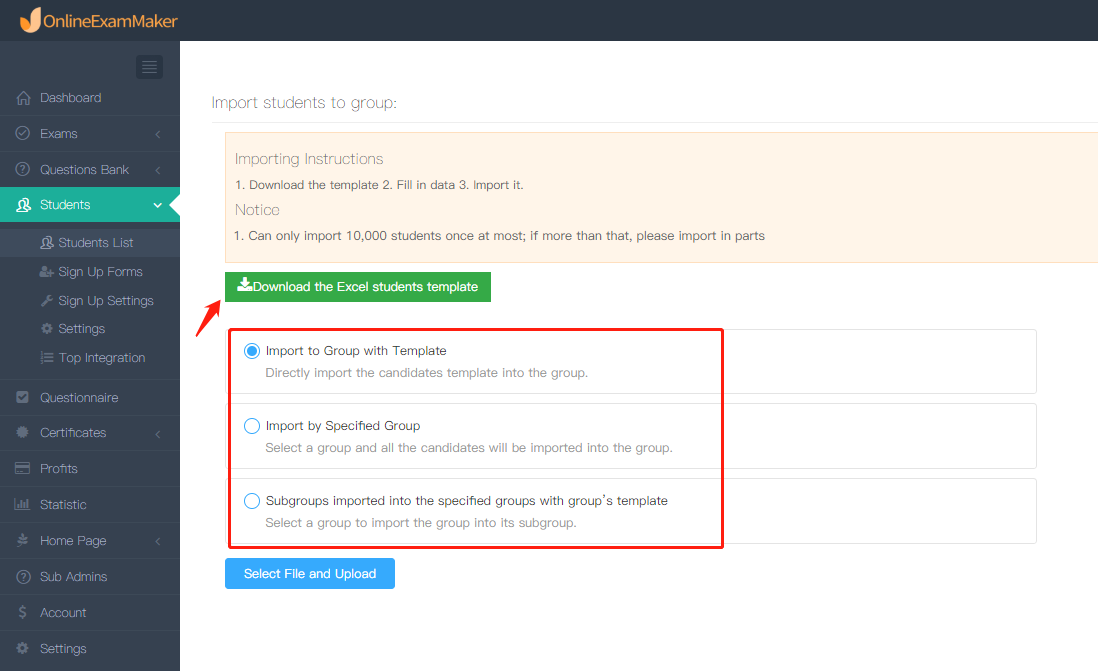
Task: Expand the Home Page menu arrow
Action: (x=157, y=541)
